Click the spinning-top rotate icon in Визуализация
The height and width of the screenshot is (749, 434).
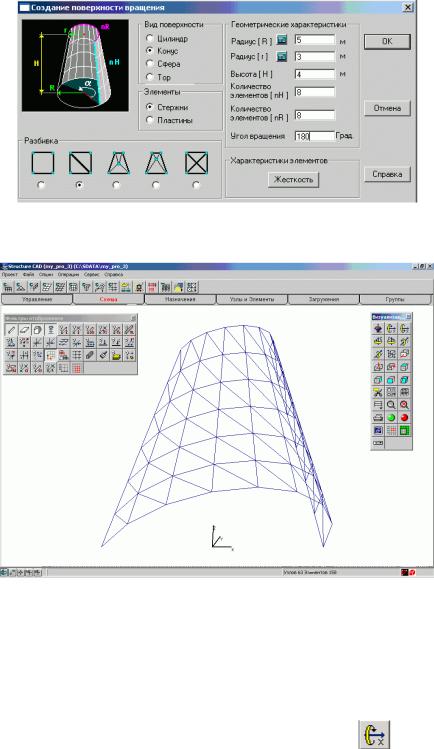click(x=378, y=329)
